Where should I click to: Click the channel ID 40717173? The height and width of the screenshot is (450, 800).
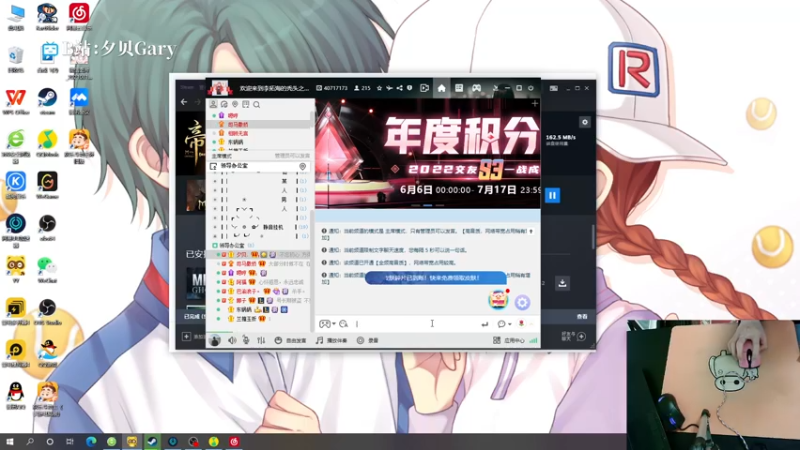pos(332,88)
